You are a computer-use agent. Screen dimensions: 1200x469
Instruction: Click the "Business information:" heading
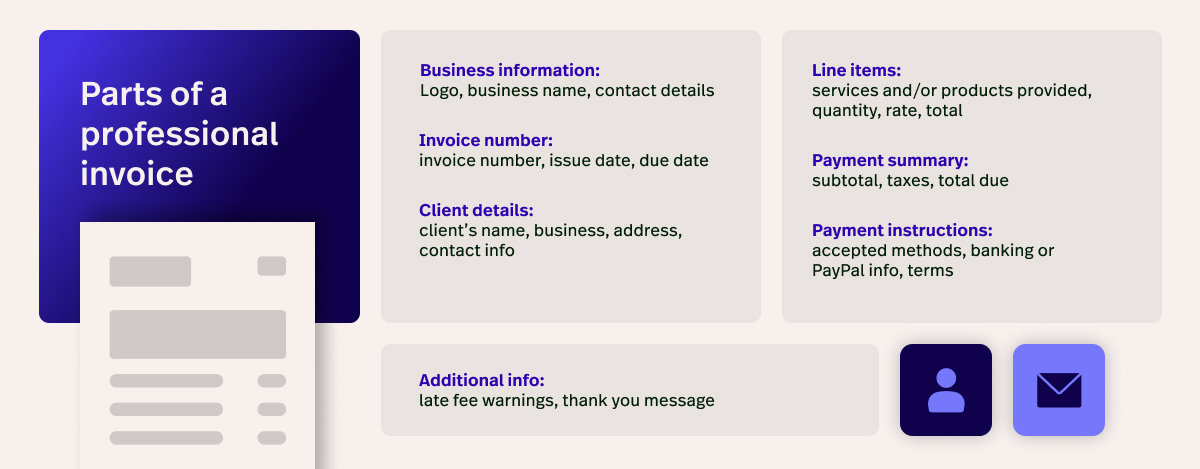(509, 71)
